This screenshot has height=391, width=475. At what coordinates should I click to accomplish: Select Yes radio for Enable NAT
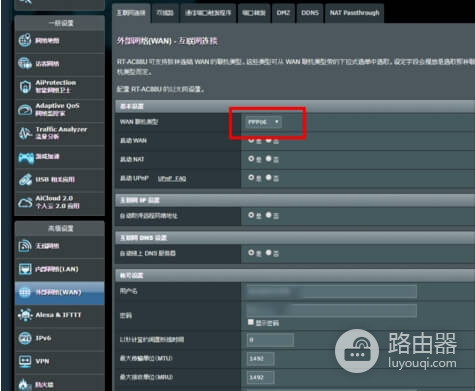251,159
